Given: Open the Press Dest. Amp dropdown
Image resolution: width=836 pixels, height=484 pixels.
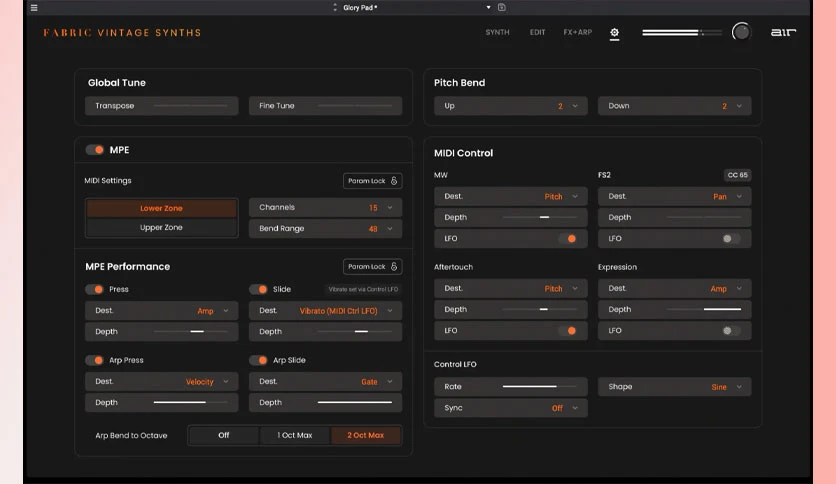Looking at the screenshot, I should click(x=162, y=311).
